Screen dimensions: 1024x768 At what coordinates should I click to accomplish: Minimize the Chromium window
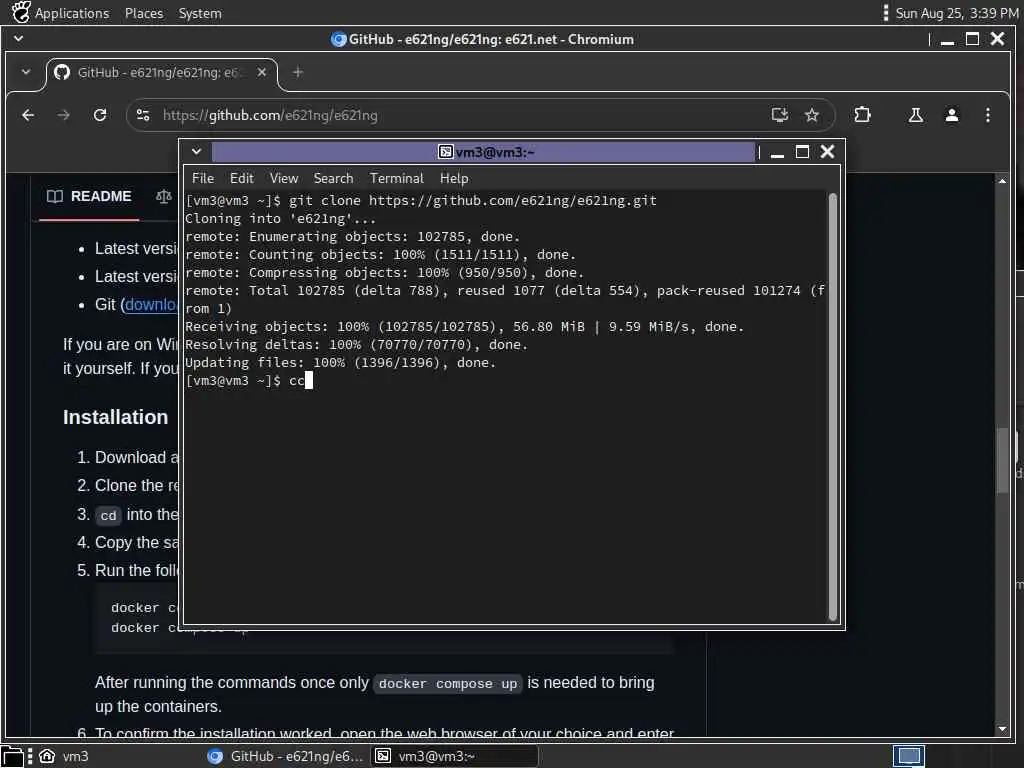(948, 40)
